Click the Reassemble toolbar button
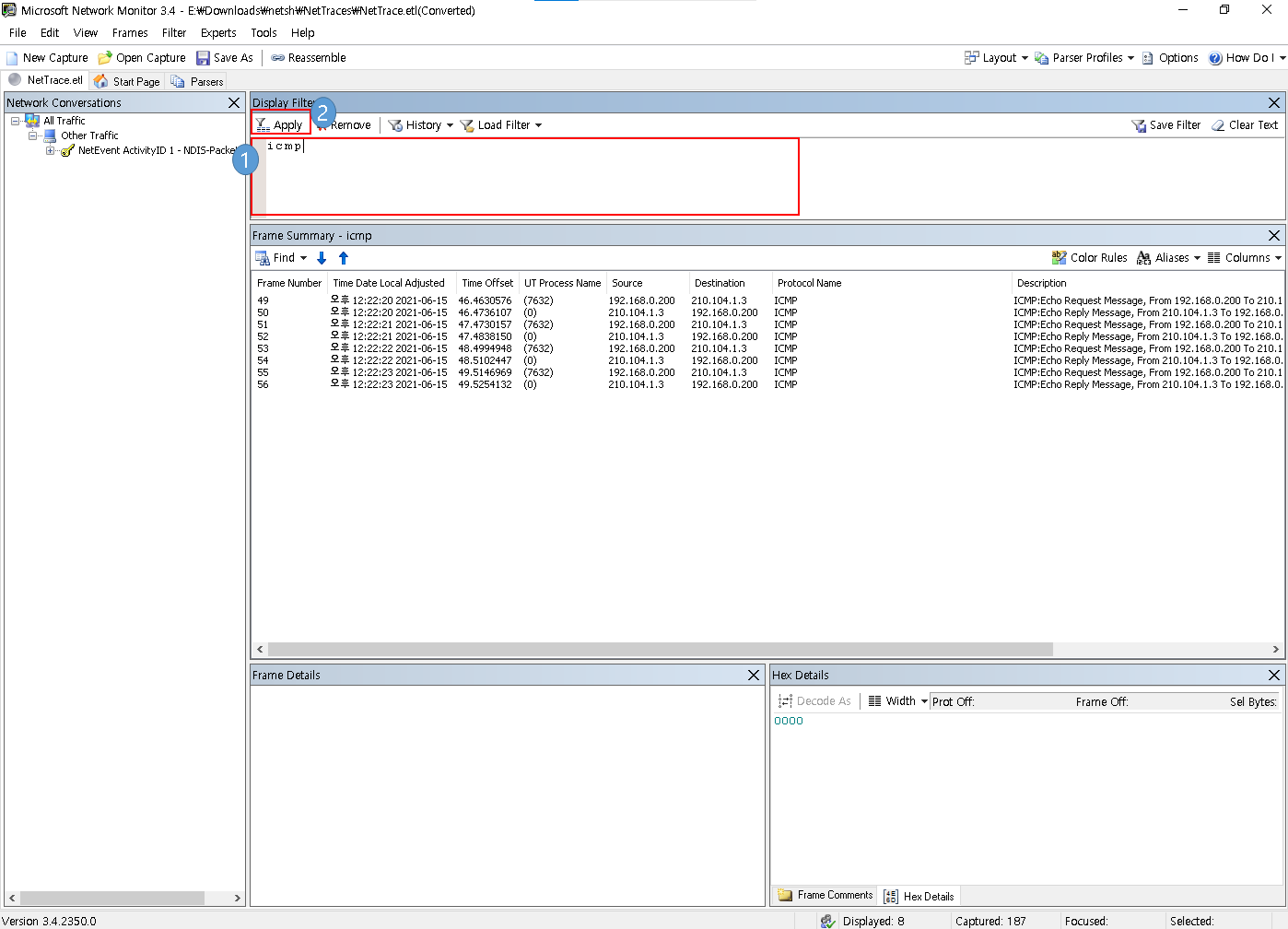The width and height of the screenshot is (1288, 929). coord(308,58)
